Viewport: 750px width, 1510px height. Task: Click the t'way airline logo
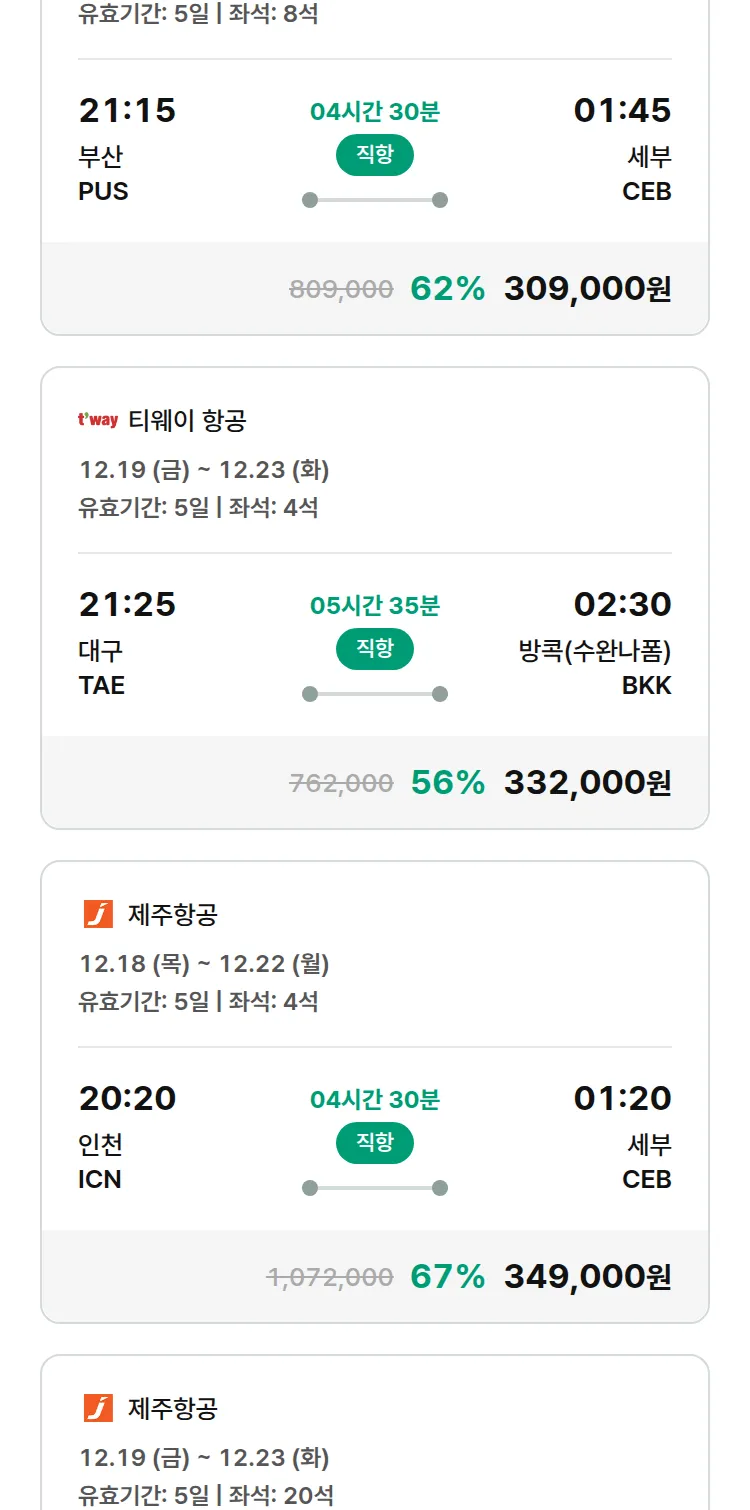pyautogui.click(x=98, y=420)
